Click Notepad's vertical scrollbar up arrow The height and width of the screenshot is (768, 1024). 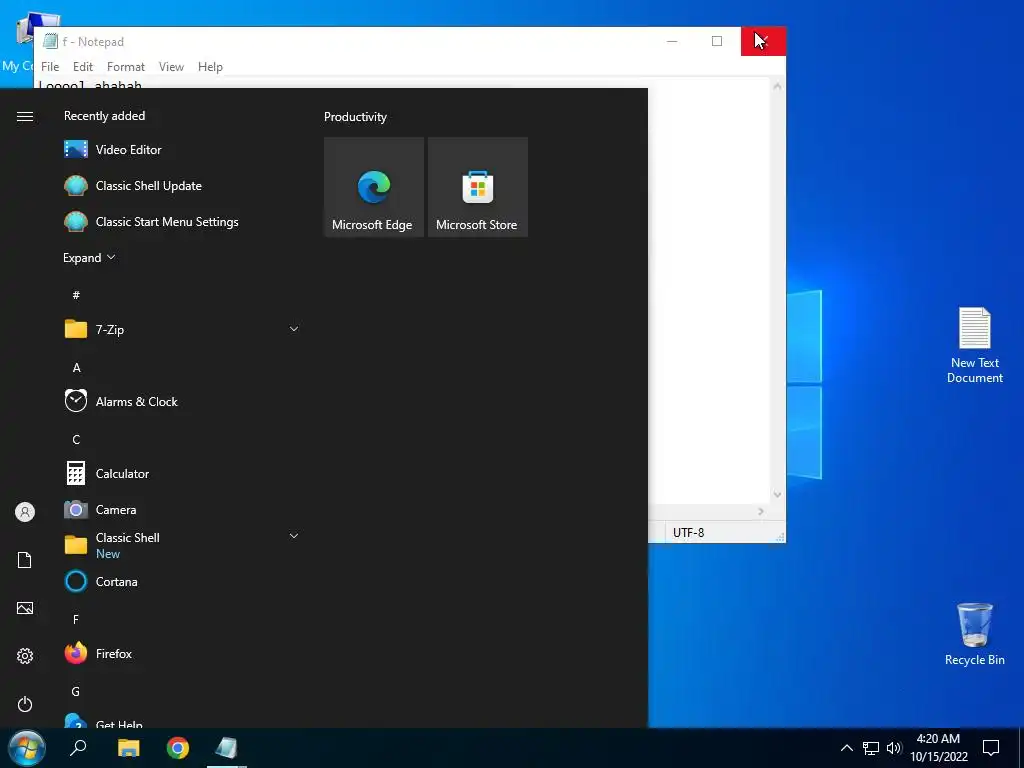777,86
